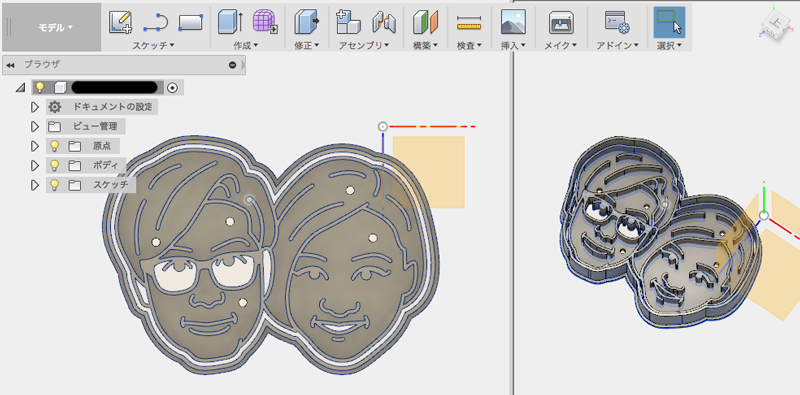Open the アドイン menu
This screenshot has width=800, height=395.
(618, 45)
